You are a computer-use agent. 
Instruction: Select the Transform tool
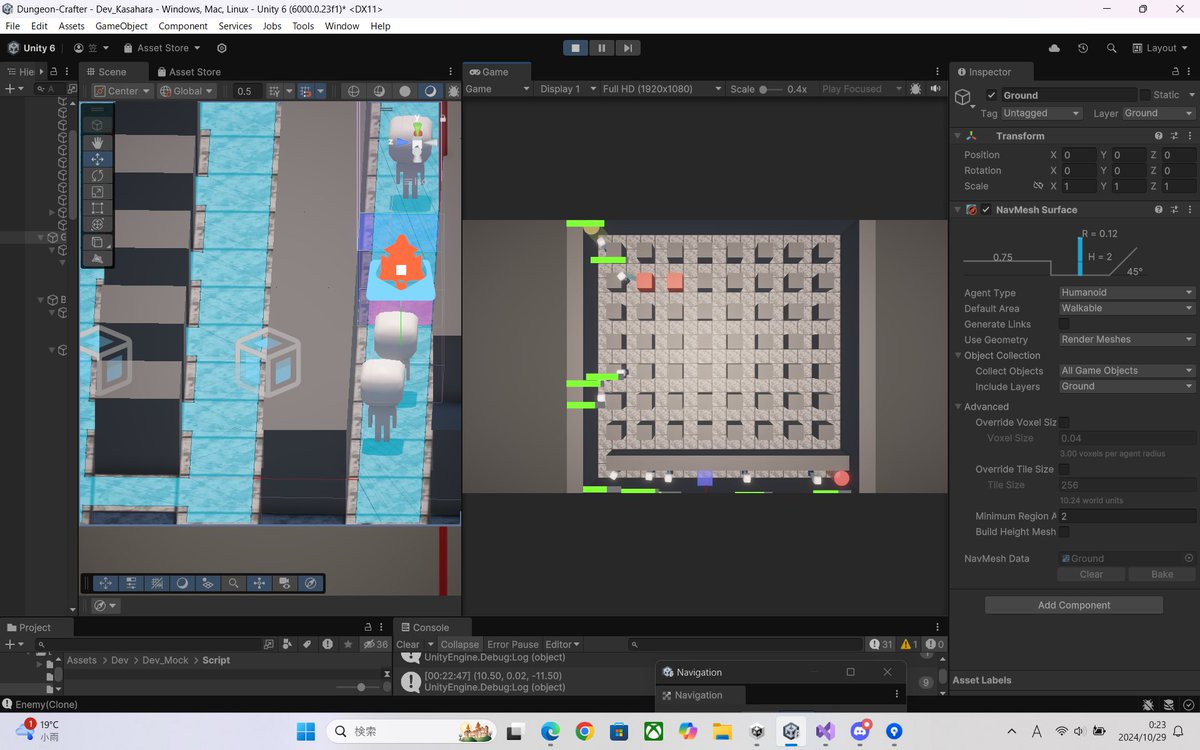pyautogui.click(x=97, y=225)
